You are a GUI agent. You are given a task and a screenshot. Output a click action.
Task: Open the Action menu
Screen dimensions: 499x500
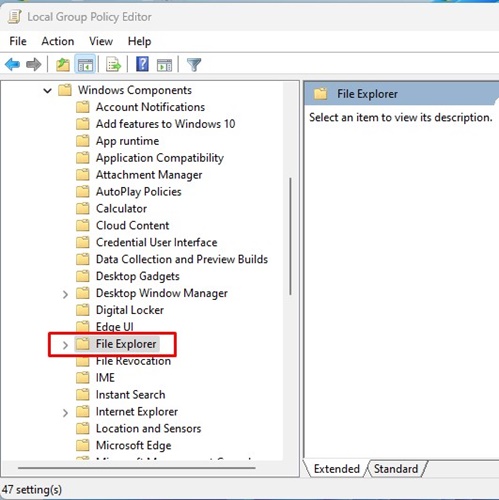pos(58,41)
